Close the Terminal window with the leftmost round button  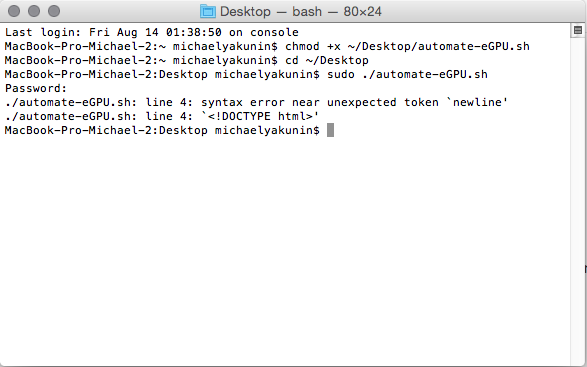[x=14, y=11]
